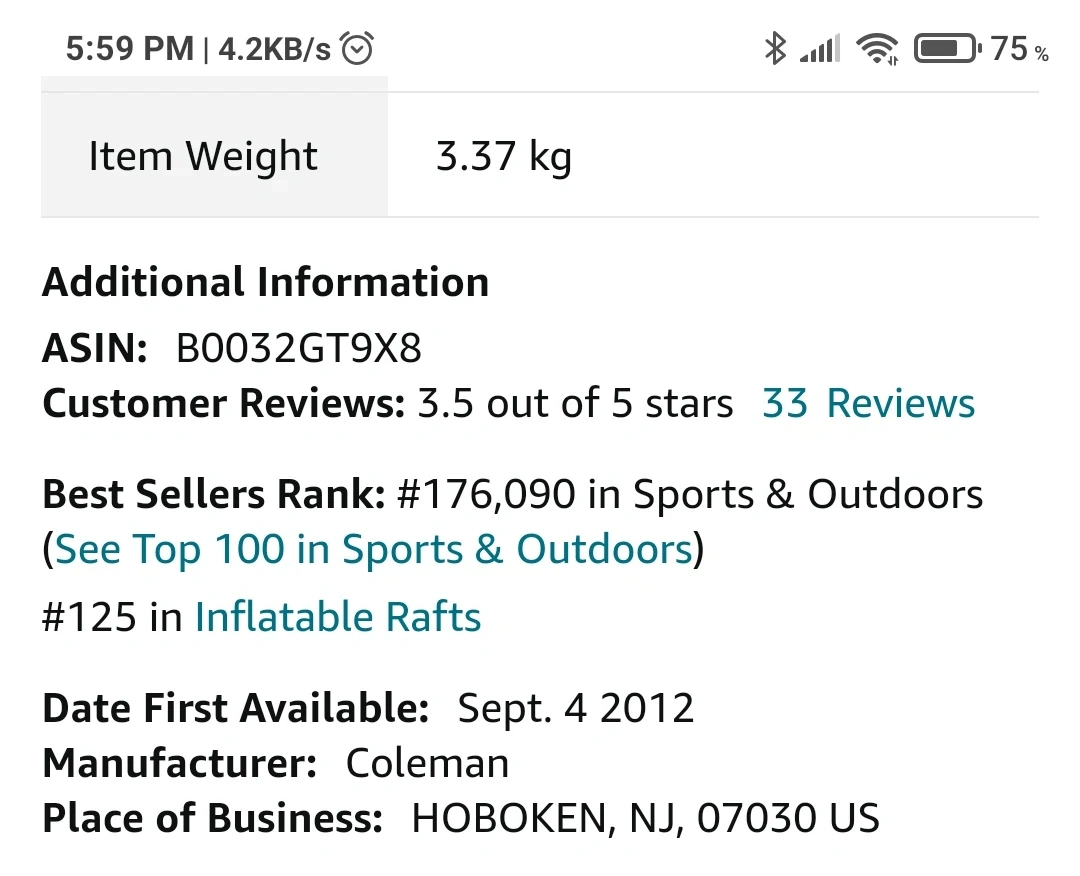Tap the battery level icon
This screenshot has height=876, width=1080.
click(947, 48)
